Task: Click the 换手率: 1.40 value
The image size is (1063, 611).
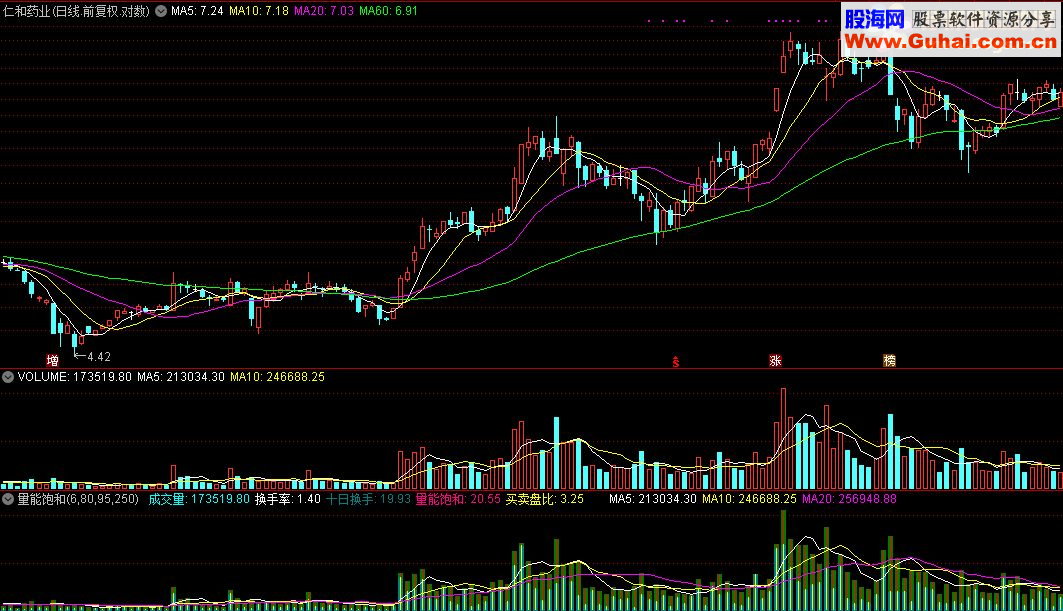Action: click(287, 499)
